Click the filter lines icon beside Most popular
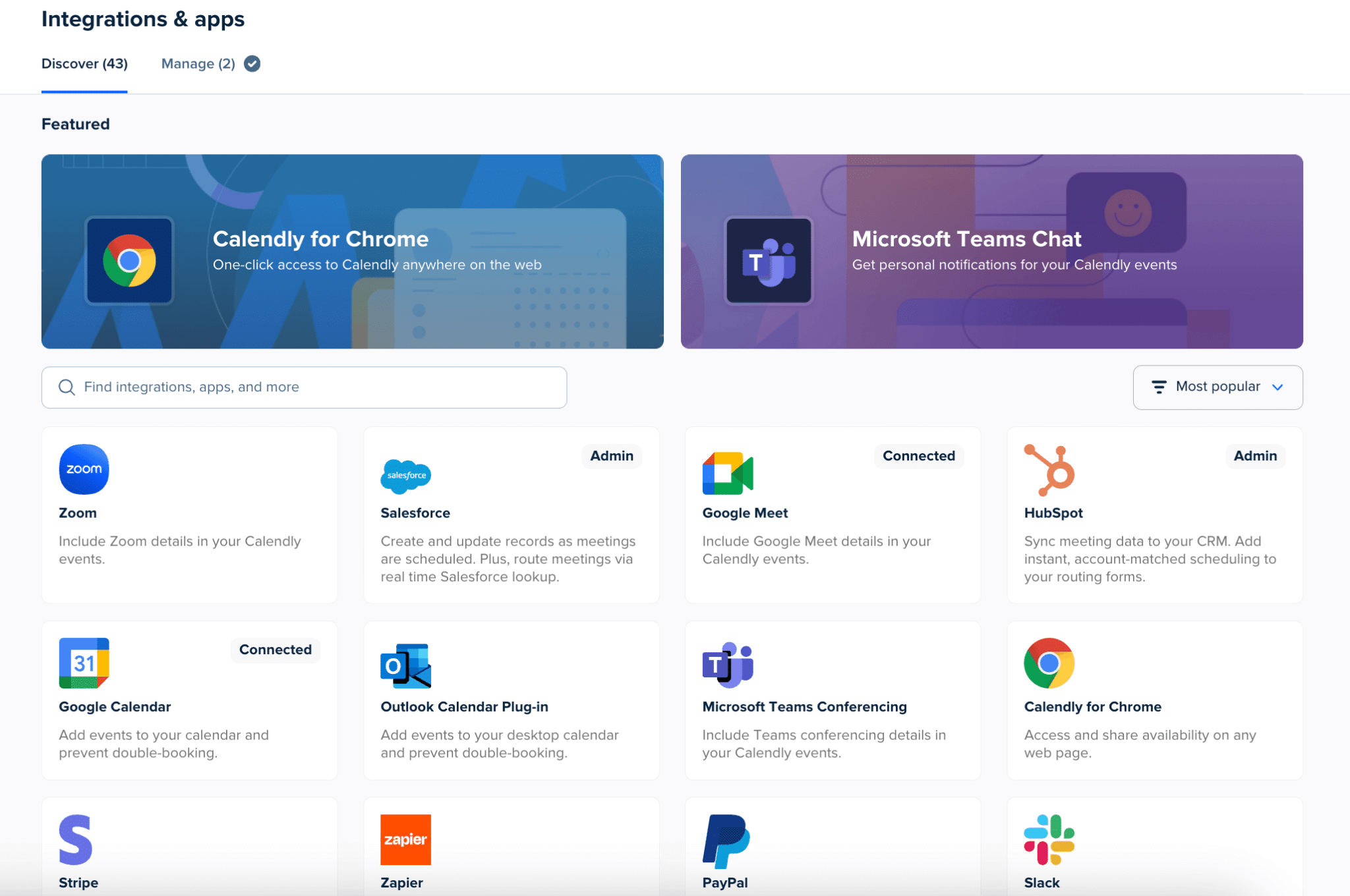The height and width of the screenshot is (896, 1350). coord(1158,387)
